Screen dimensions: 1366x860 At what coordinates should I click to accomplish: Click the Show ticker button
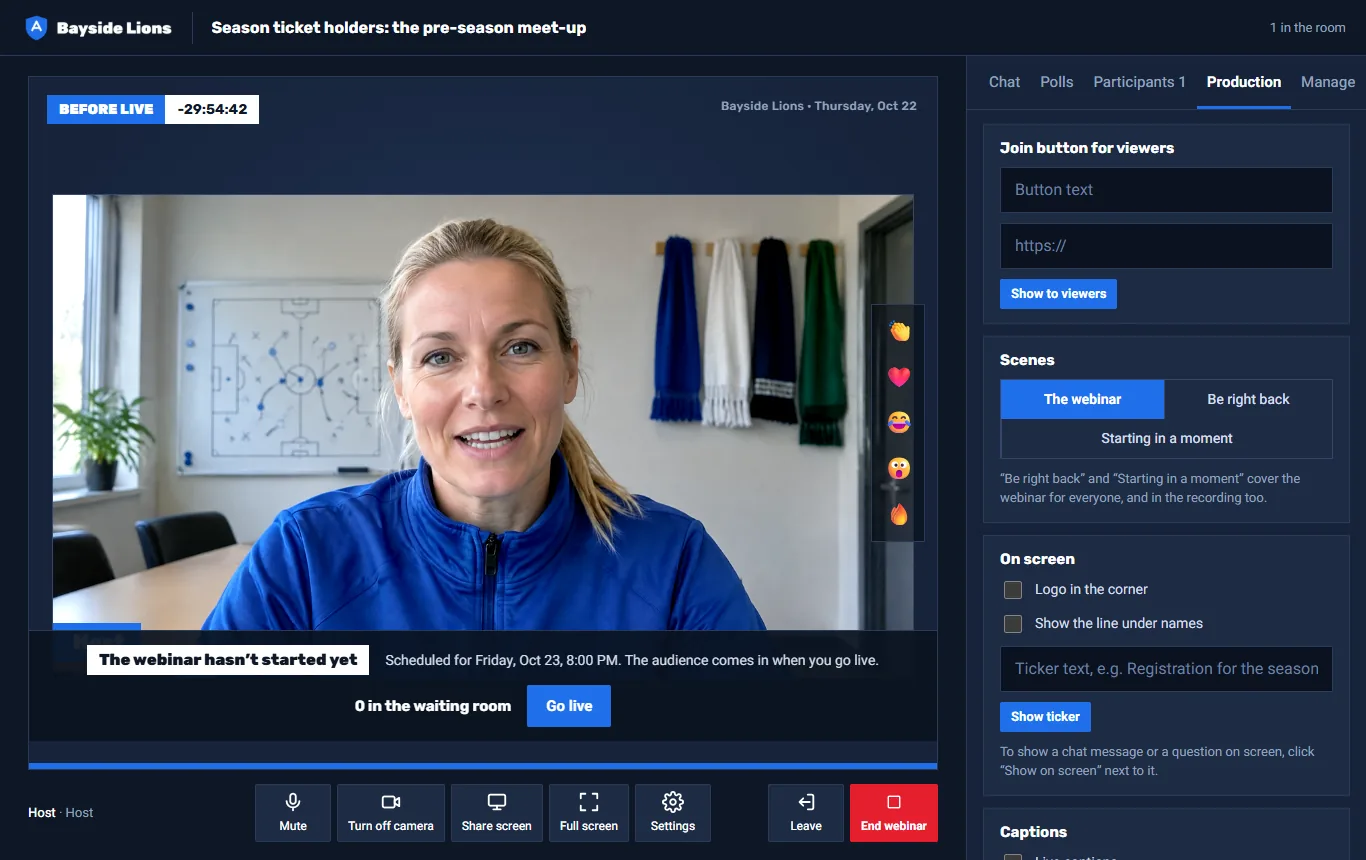click(x=1045, y=717)
